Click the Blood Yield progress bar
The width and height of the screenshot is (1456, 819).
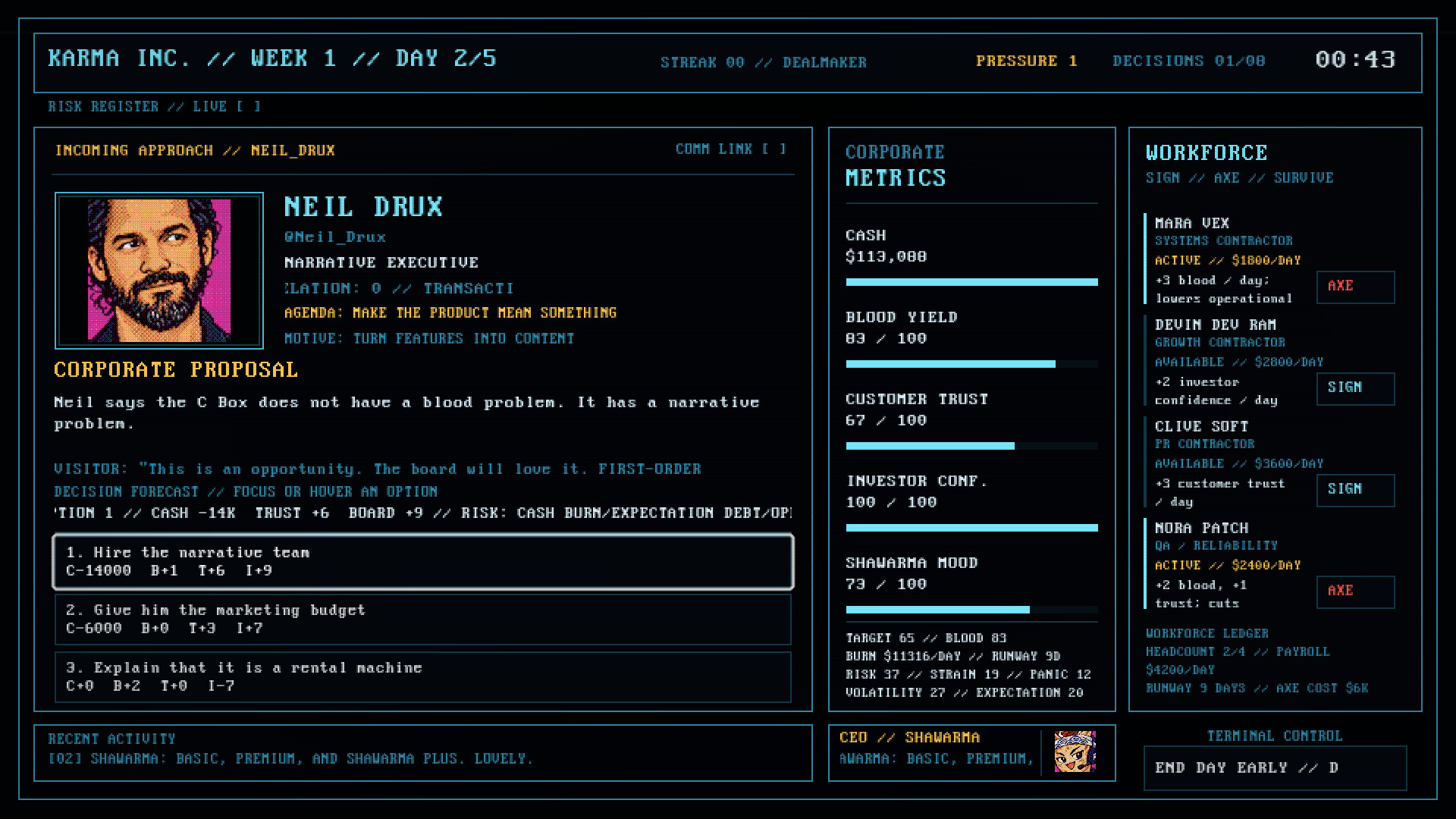pos(971,364)
